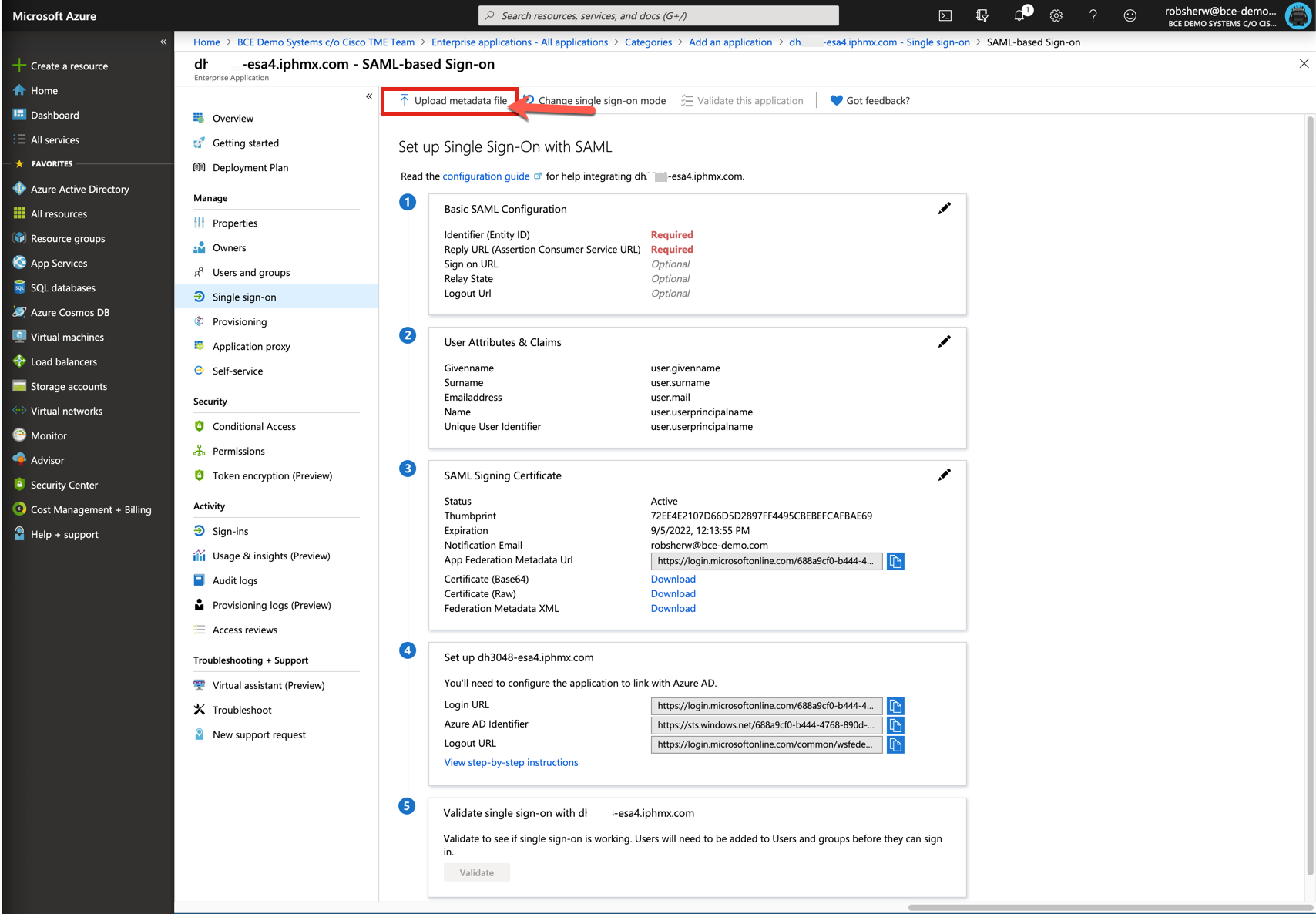The image size is (1316, 914).
Task: Copy the Azure AD Identifier value
Action: pyautogui.click(x=895, y=725)
